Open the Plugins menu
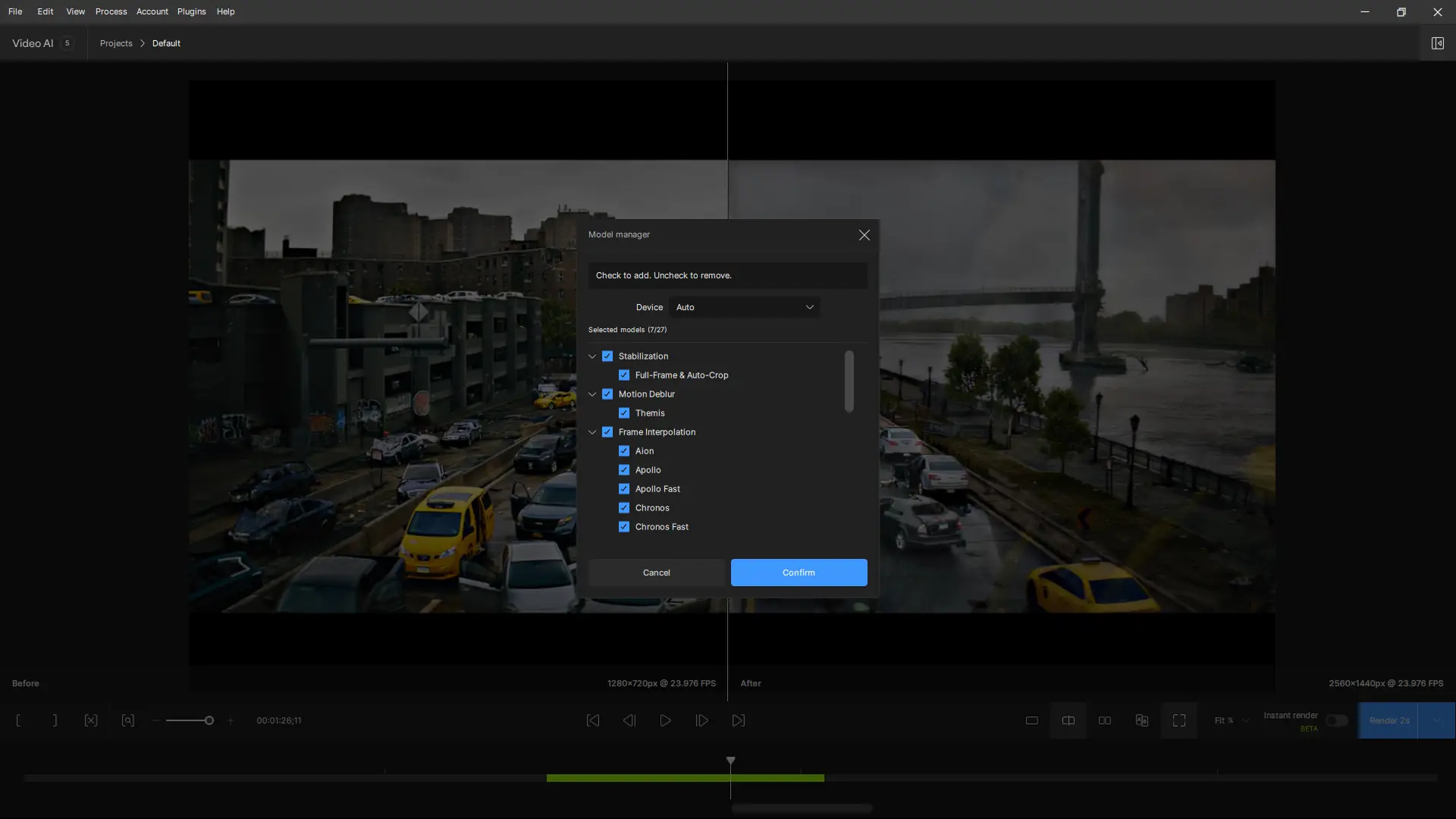 tap(191, 11)
